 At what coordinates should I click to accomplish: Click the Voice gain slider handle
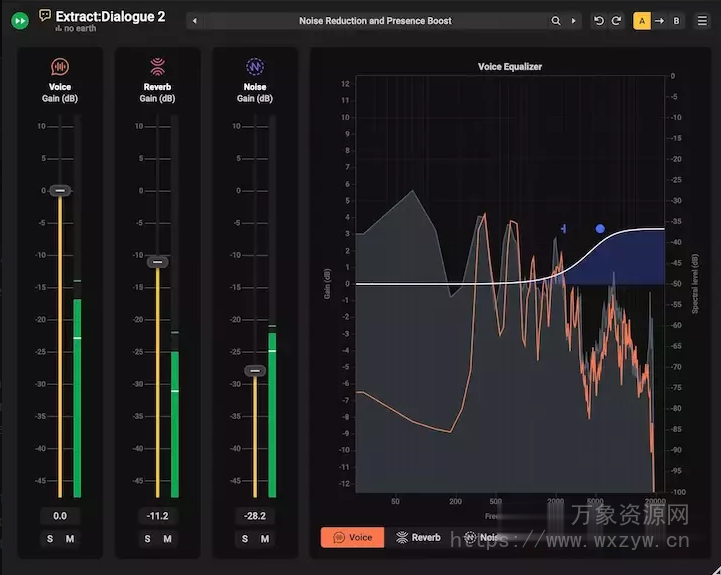pyautogui.click(x=60, y=190)
